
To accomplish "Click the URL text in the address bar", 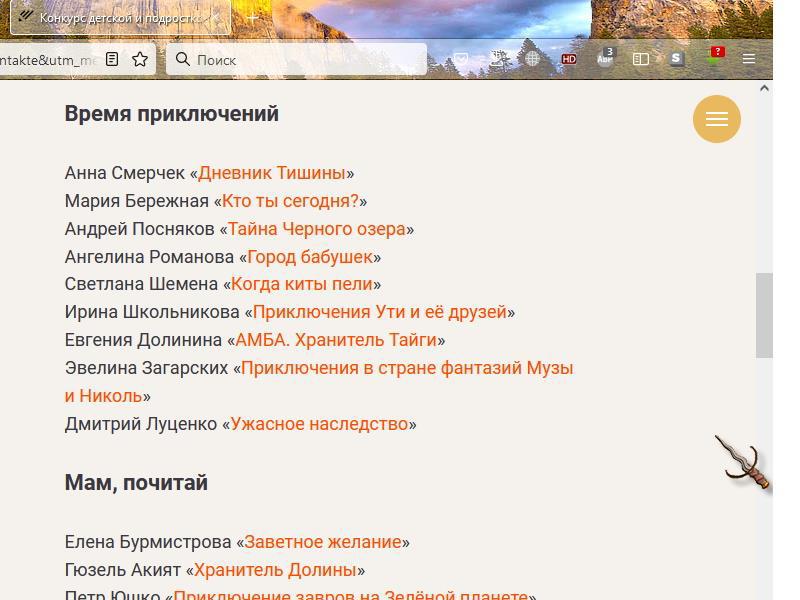I will (47, 60).
